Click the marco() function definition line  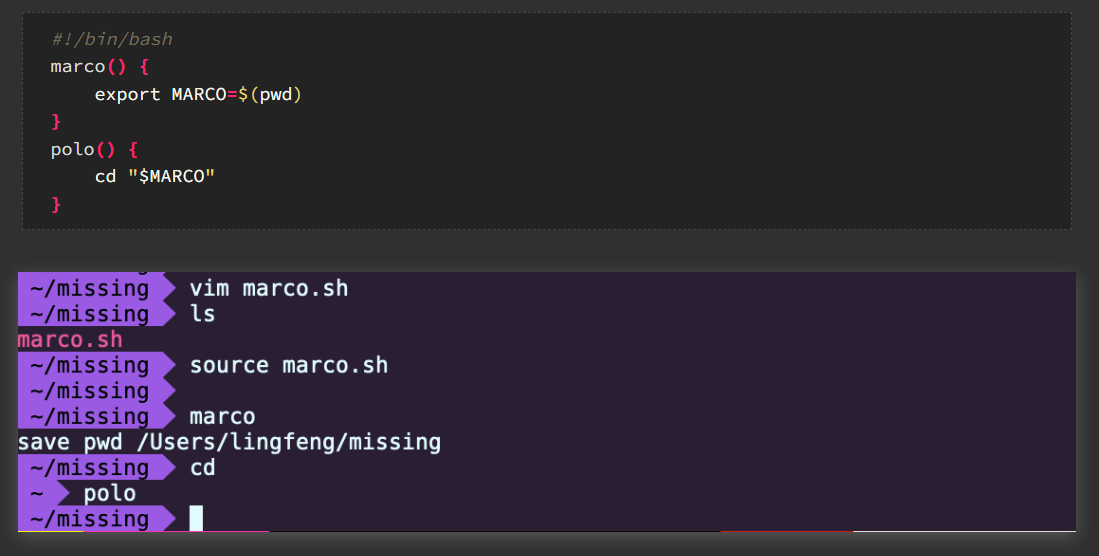click(99, 67)
